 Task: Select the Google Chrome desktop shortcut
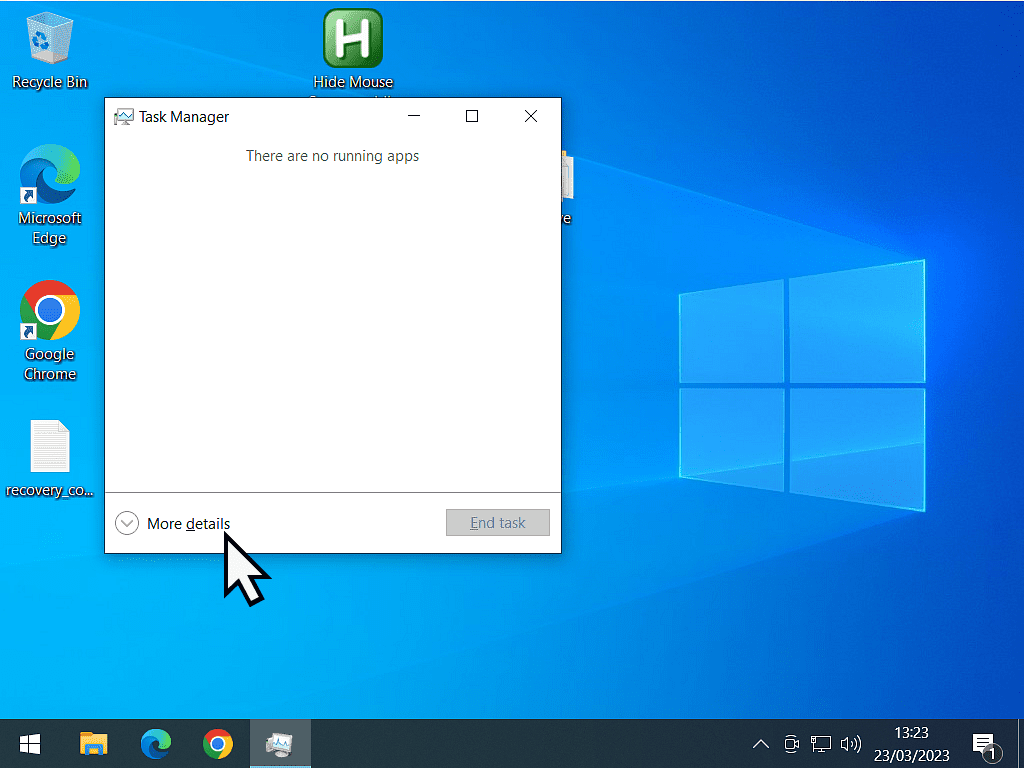(x=49, y=330)
